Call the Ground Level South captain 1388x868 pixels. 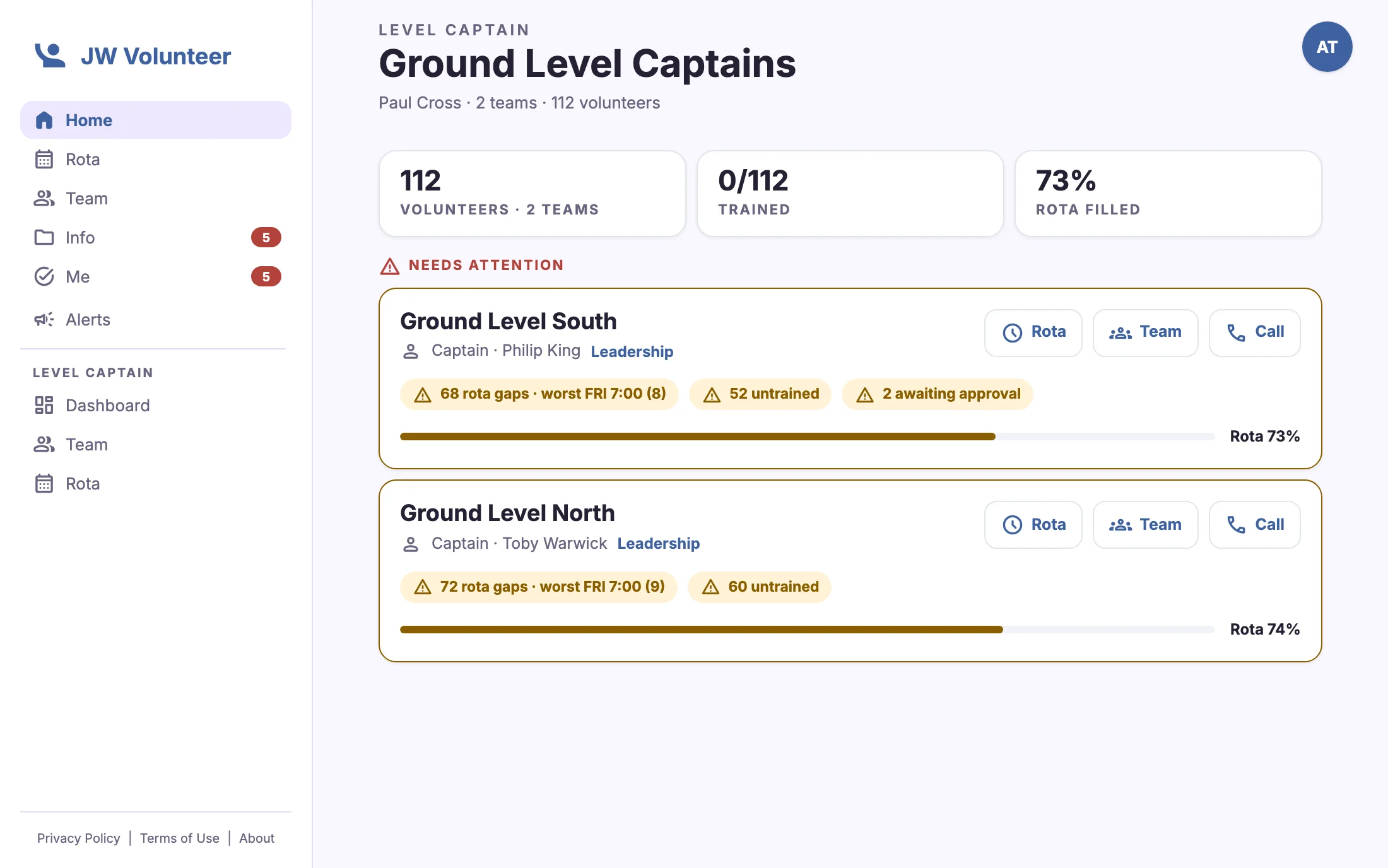point(1254,332)
